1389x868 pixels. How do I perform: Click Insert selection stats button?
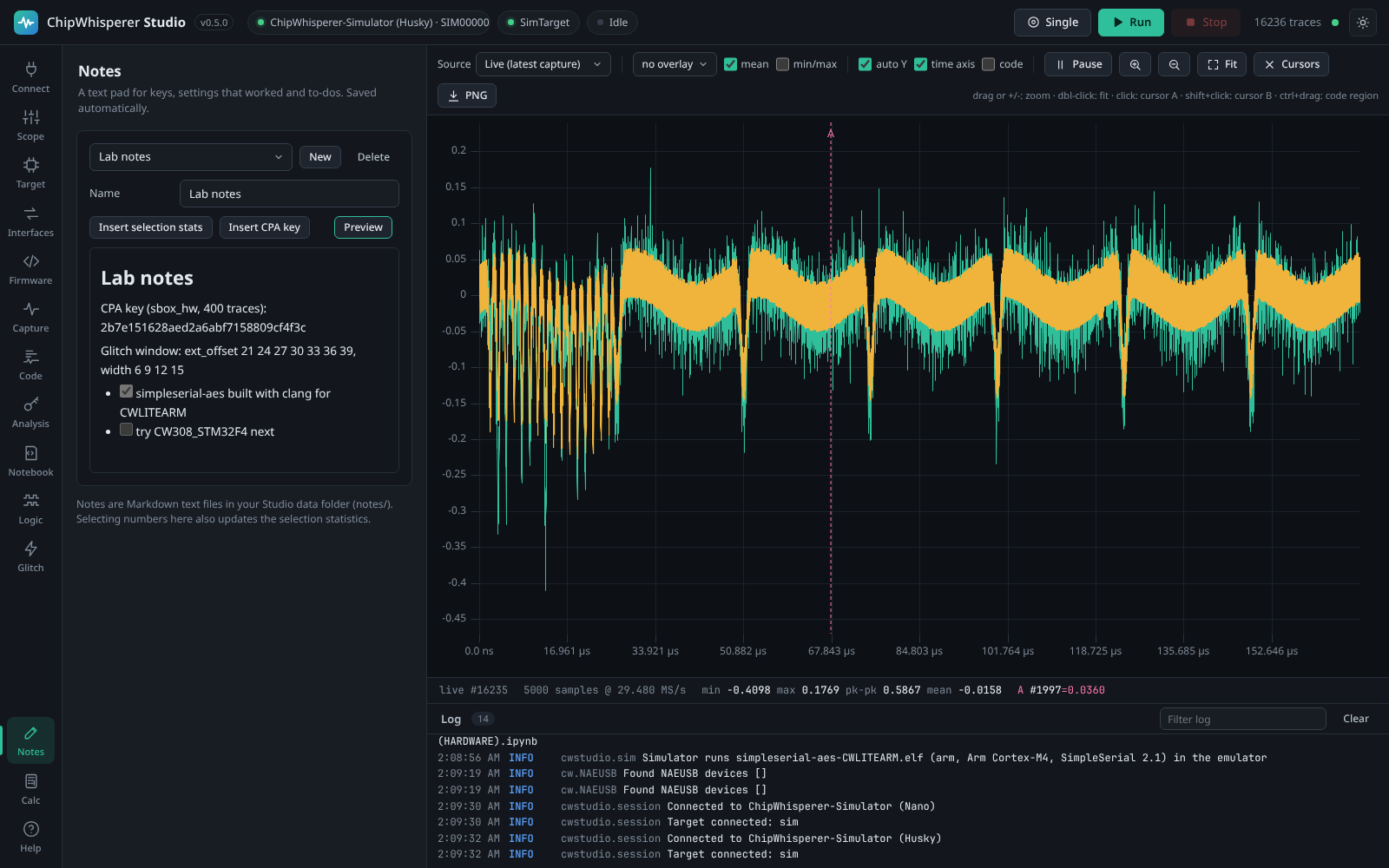pos(150,227)
